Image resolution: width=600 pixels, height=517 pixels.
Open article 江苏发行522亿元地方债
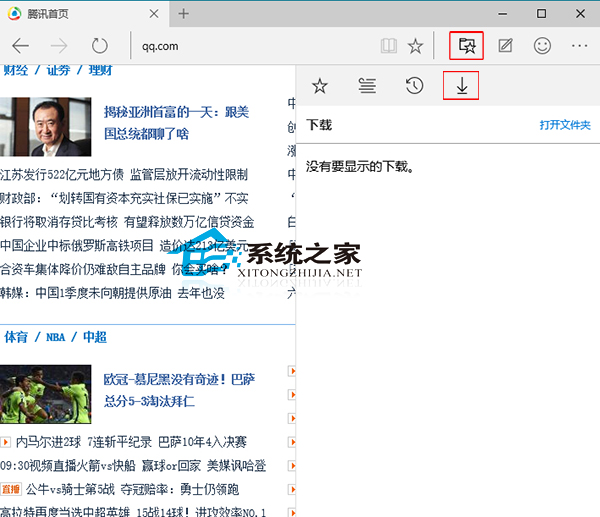(62, 175)
